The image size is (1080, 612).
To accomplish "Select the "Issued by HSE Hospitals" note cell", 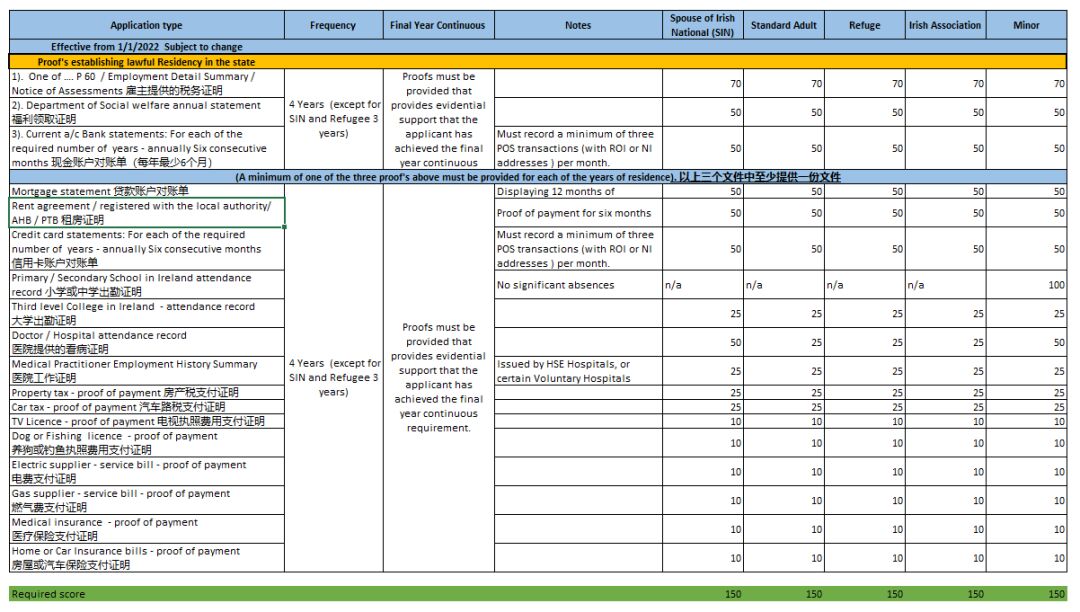I will click(x=577, y=371).
